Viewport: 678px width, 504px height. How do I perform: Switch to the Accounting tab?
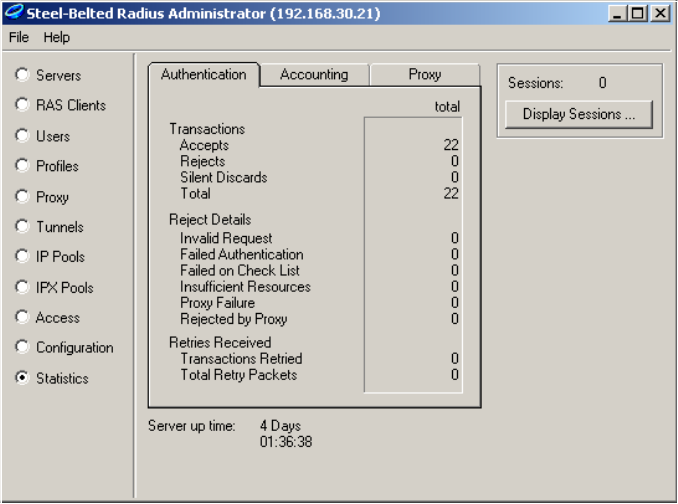(314, 75)
